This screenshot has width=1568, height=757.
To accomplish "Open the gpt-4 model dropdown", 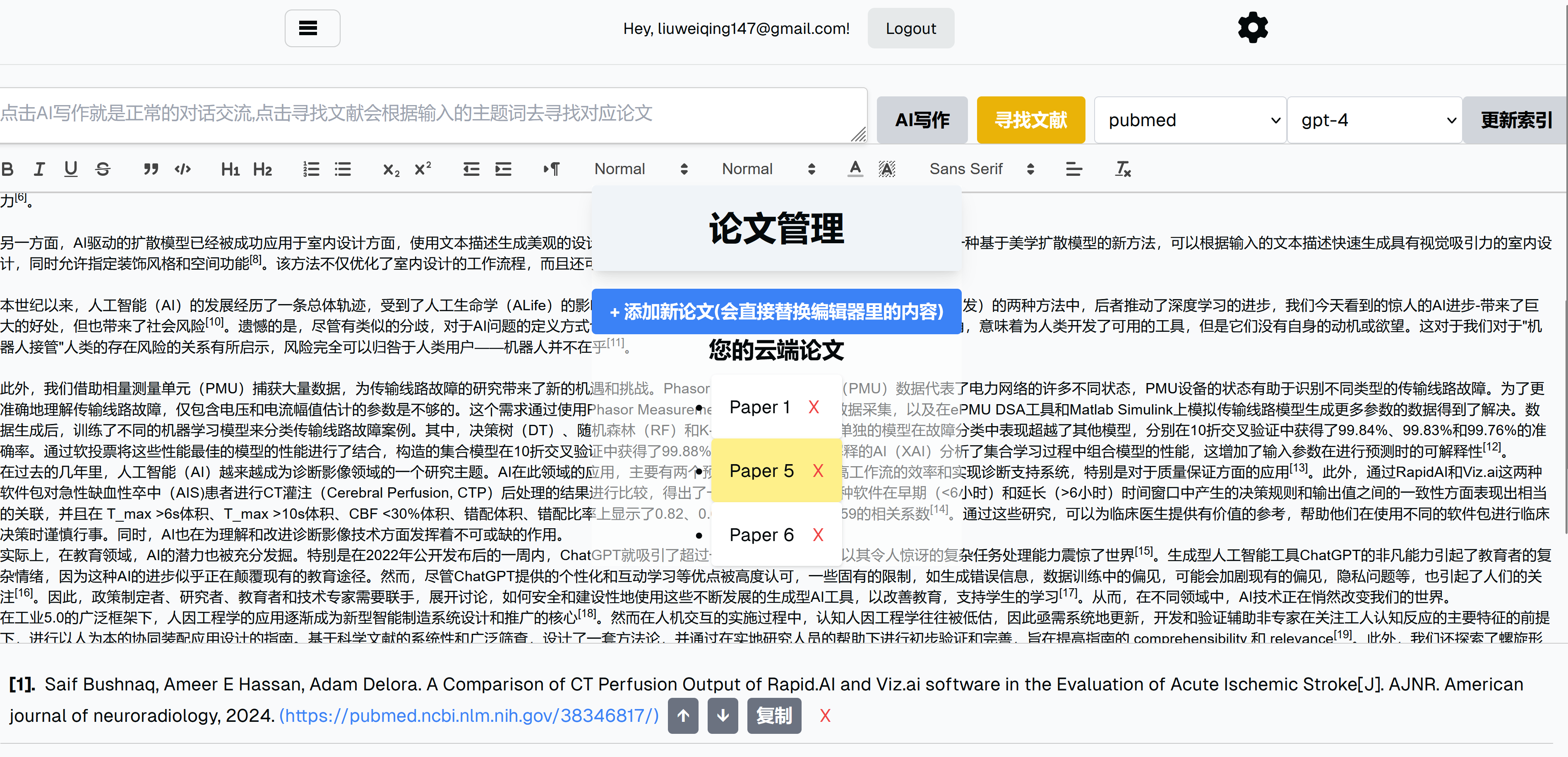I will click(1375, 120).
